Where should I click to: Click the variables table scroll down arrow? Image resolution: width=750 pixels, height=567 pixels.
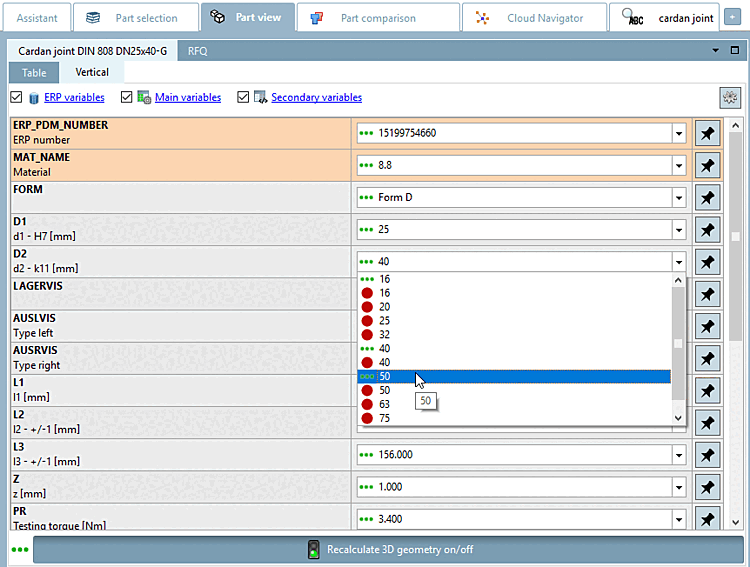[x=736, y=523]
